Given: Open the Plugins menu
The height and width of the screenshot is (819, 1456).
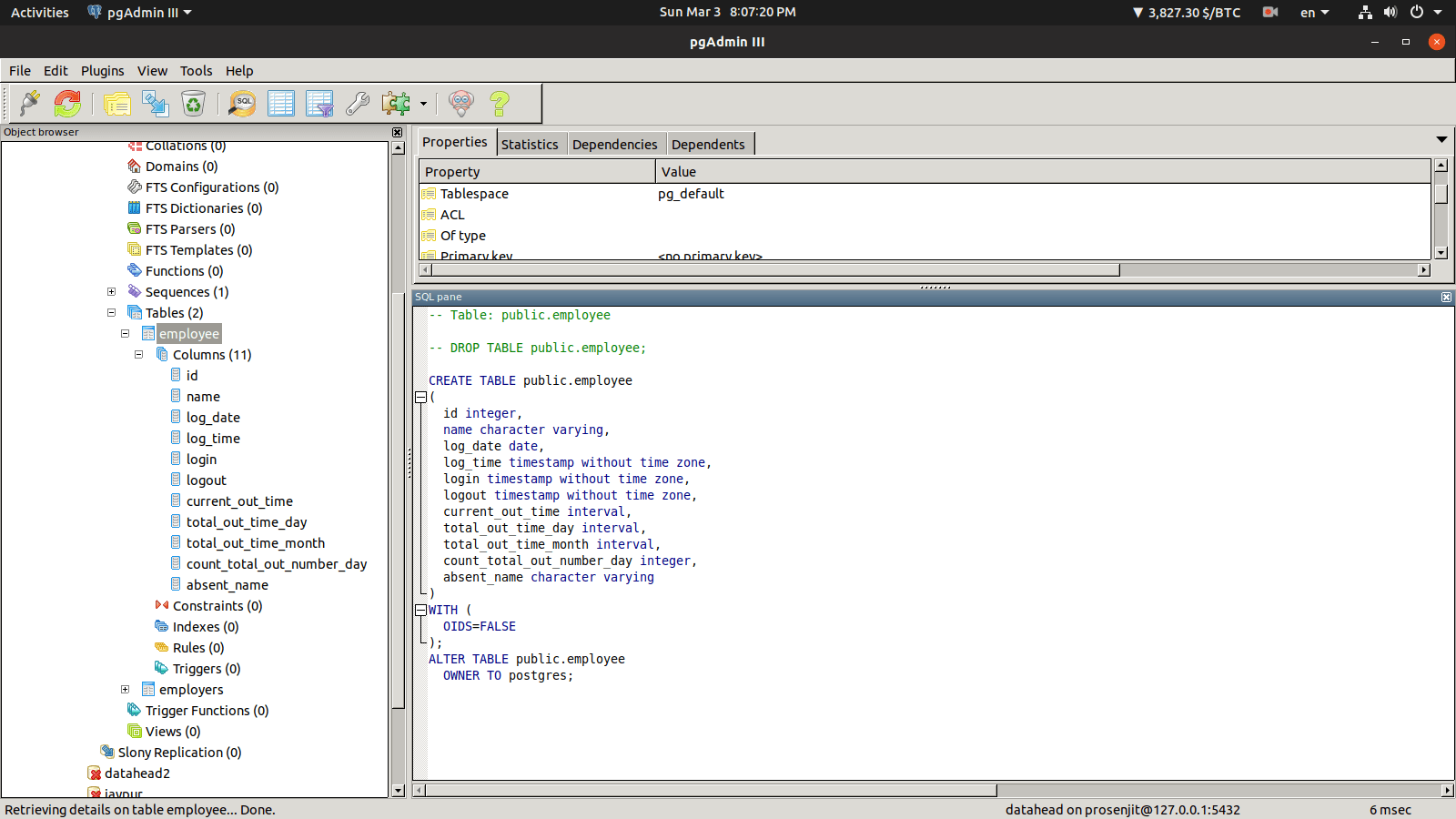Looking at the screenshot, I should [103, 71].
